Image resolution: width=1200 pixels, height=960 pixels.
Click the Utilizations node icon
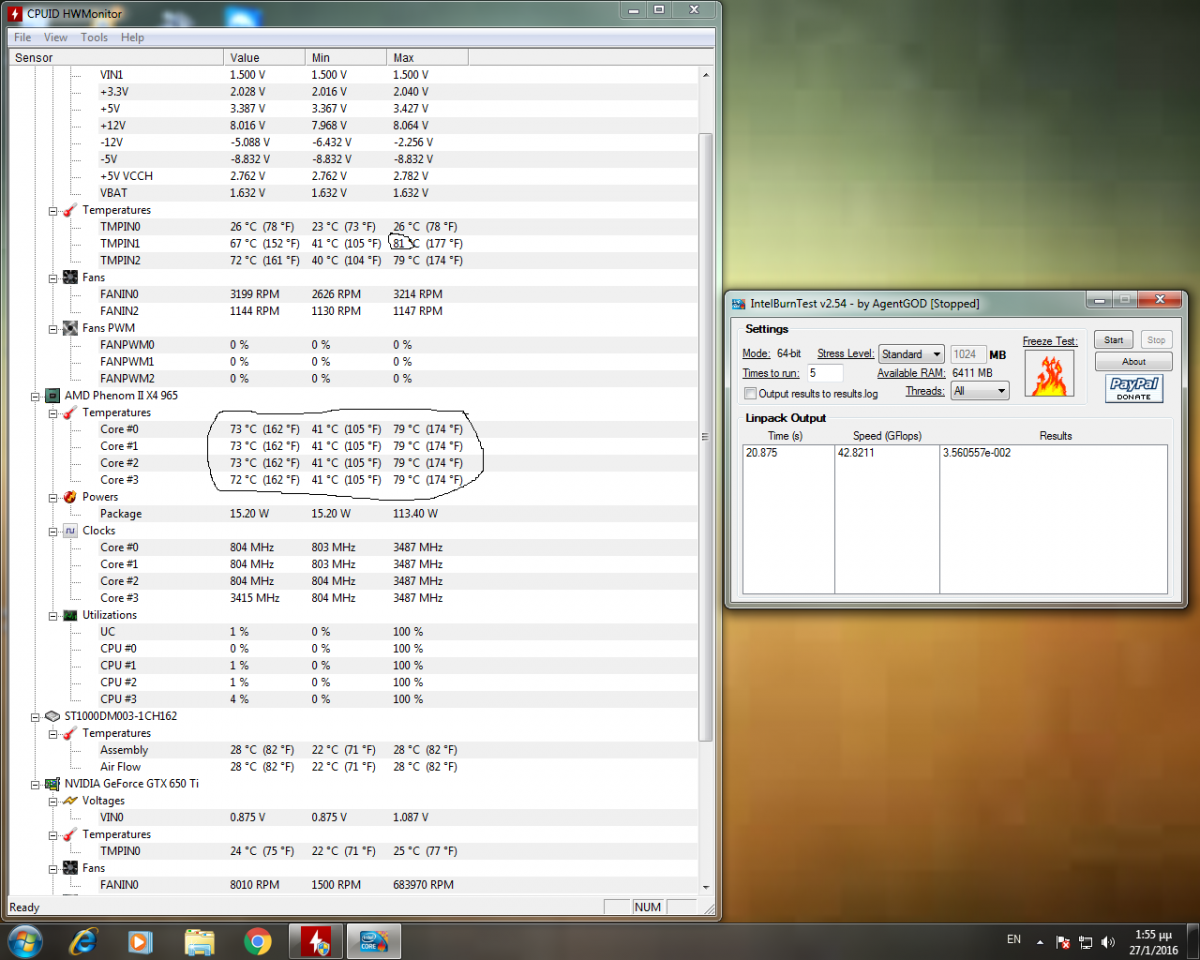70,615
